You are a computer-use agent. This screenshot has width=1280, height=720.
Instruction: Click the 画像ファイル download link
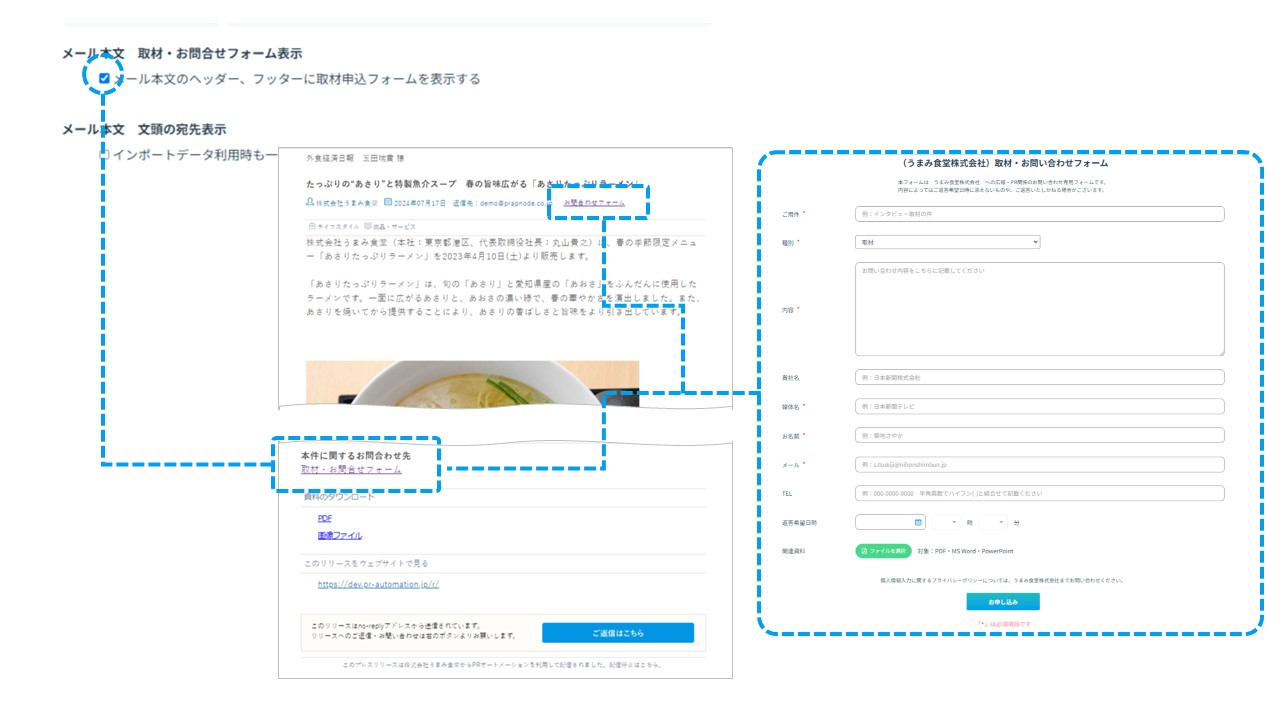[x=339, y=536]
